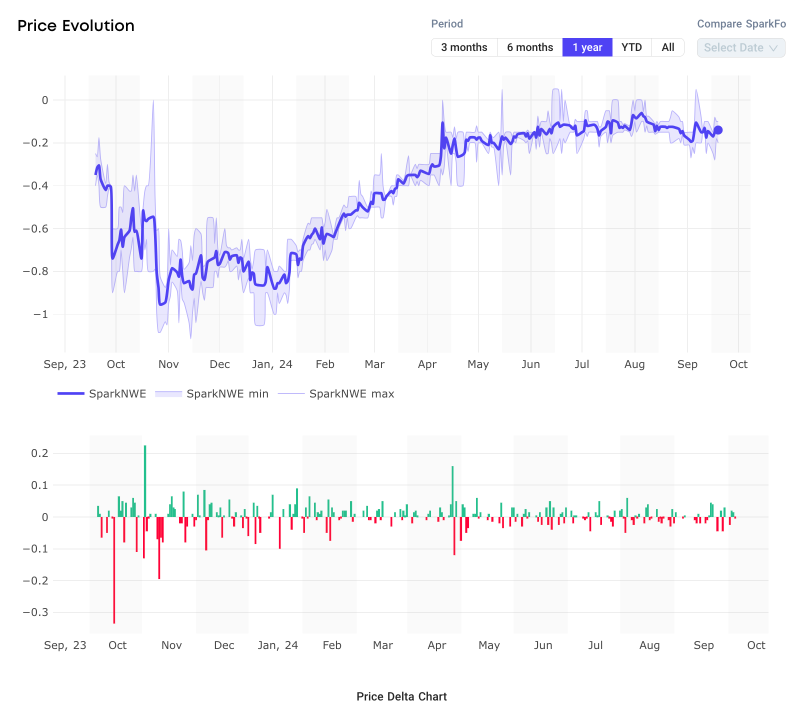Click the 'Jan, 24' label on price chart axis
This screenshot has width=805, height=717.
tap(272, 364)
